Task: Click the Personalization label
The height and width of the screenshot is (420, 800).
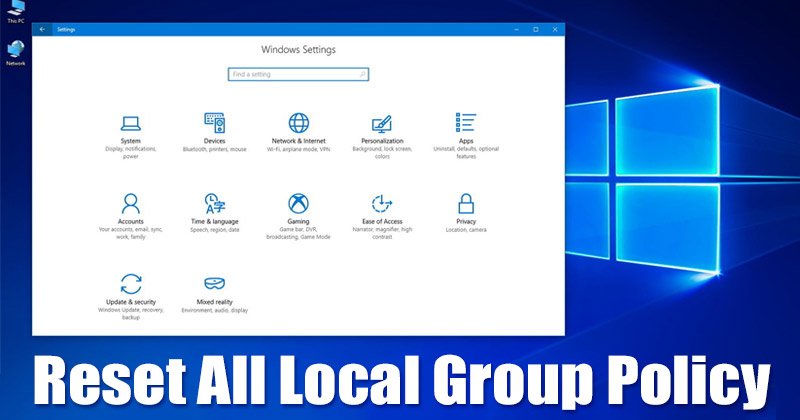Action: pyautogui.click(x=382, y=141)
